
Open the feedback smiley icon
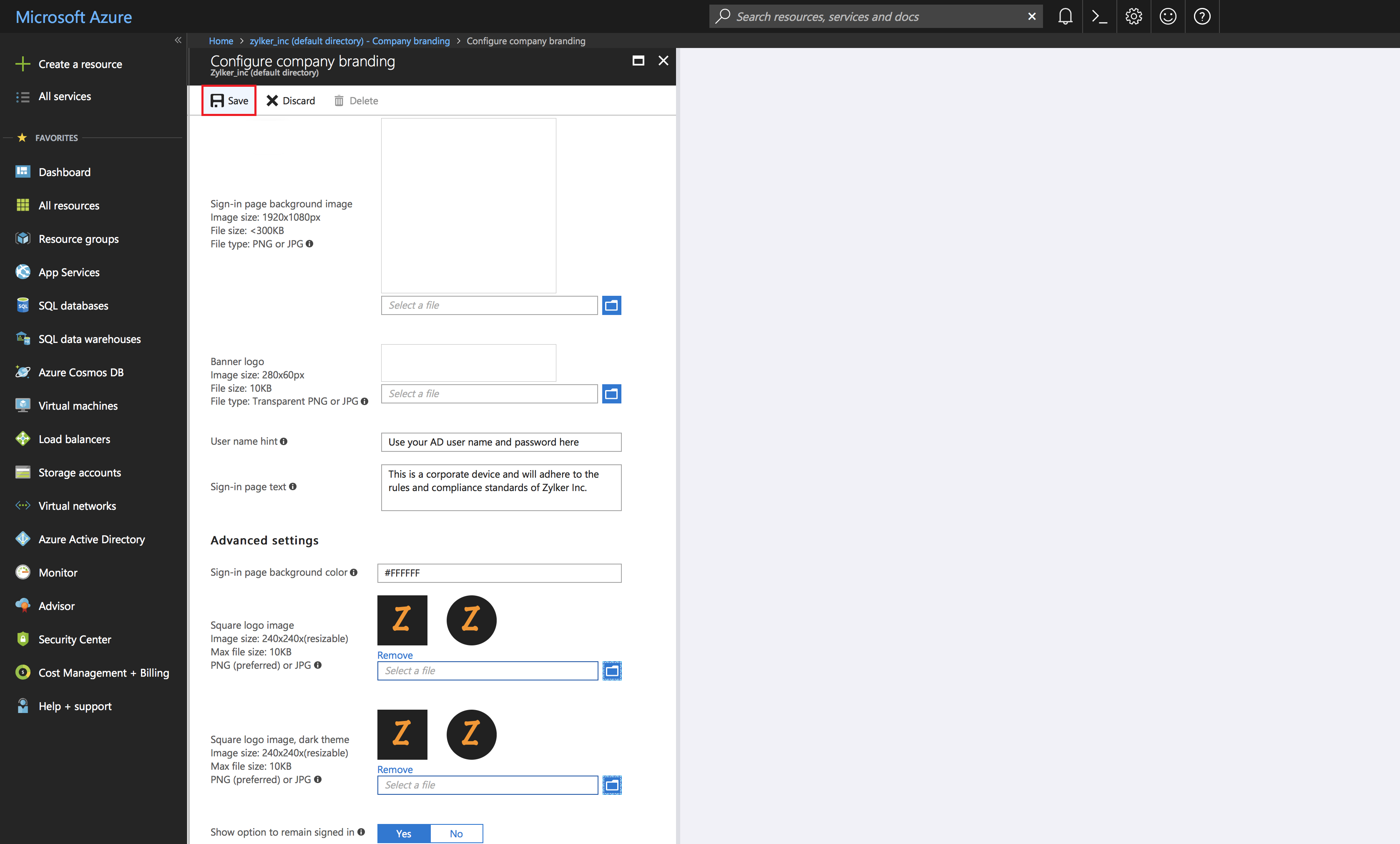pyautogui.click(x=1168, y=17)
